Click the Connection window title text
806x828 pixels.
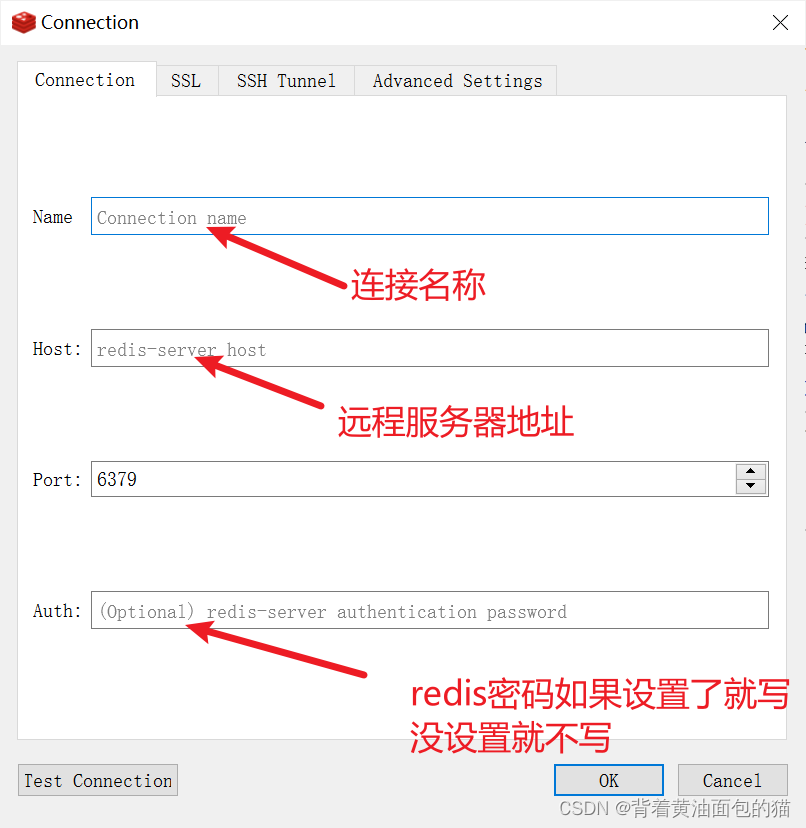pyautogui.click(x=90, y=23)
